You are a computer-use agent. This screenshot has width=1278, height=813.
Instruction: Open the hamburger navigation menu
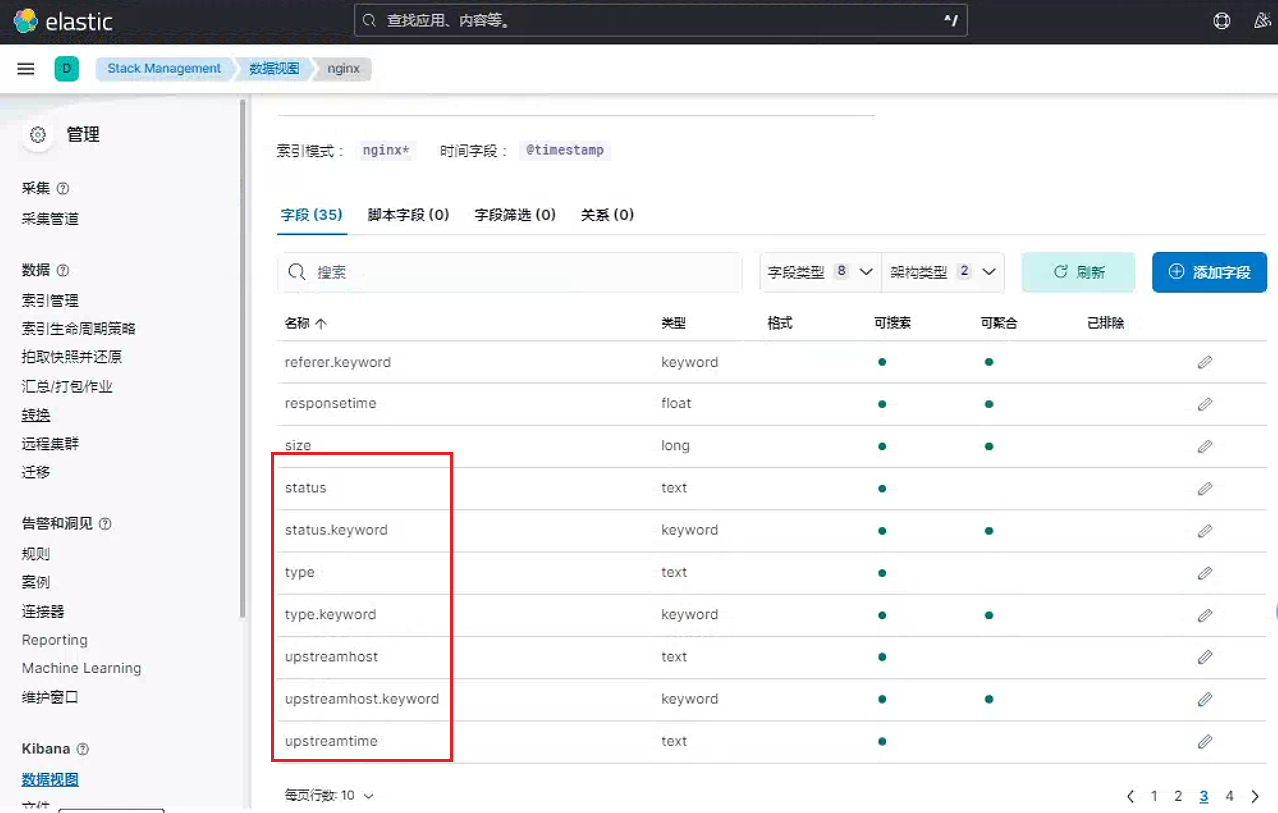click(26, 69)
